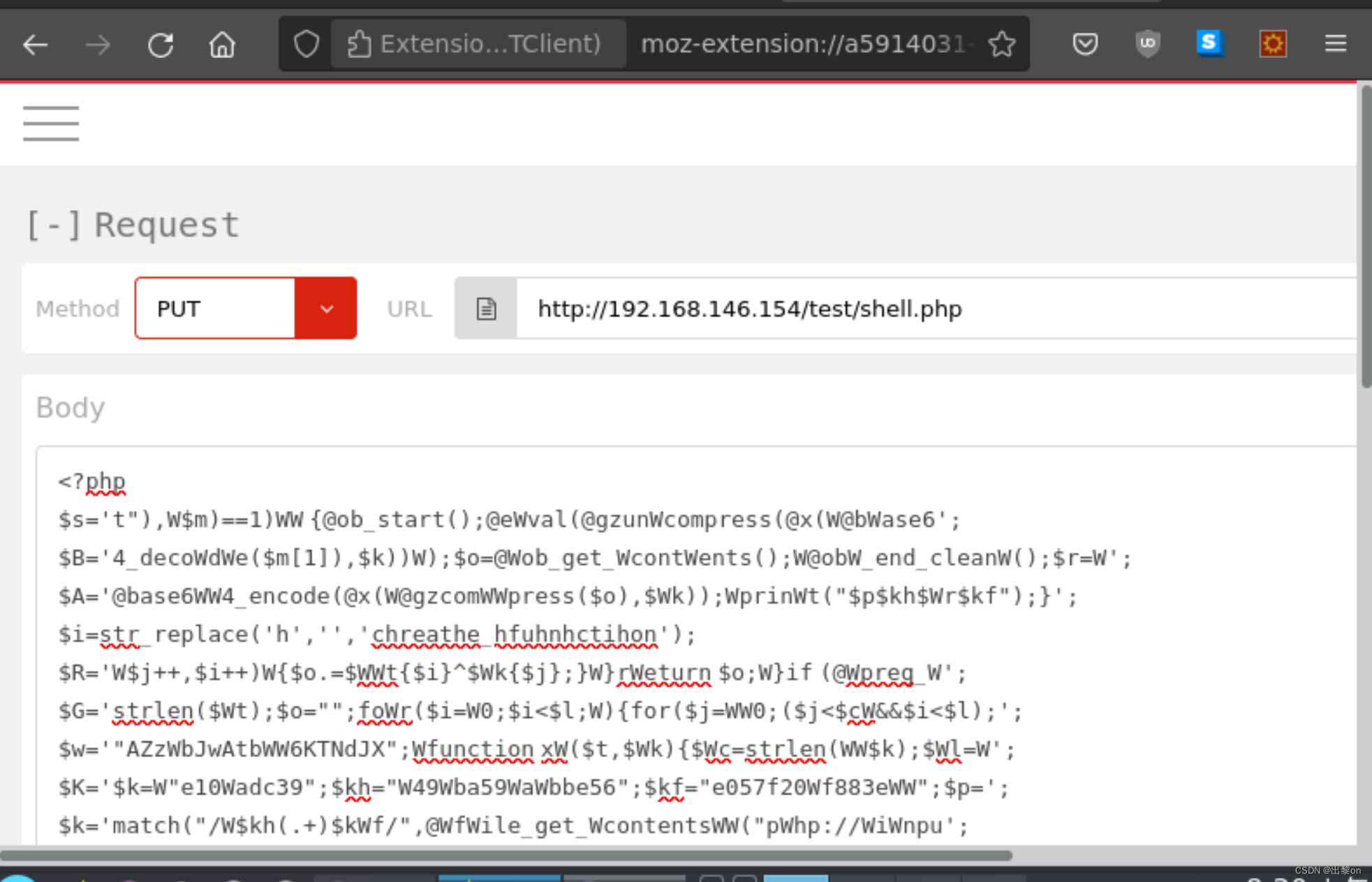The width and height of the screenshot is (1372, 882).
Task: Reload the current page
Action: click(161, 45)
